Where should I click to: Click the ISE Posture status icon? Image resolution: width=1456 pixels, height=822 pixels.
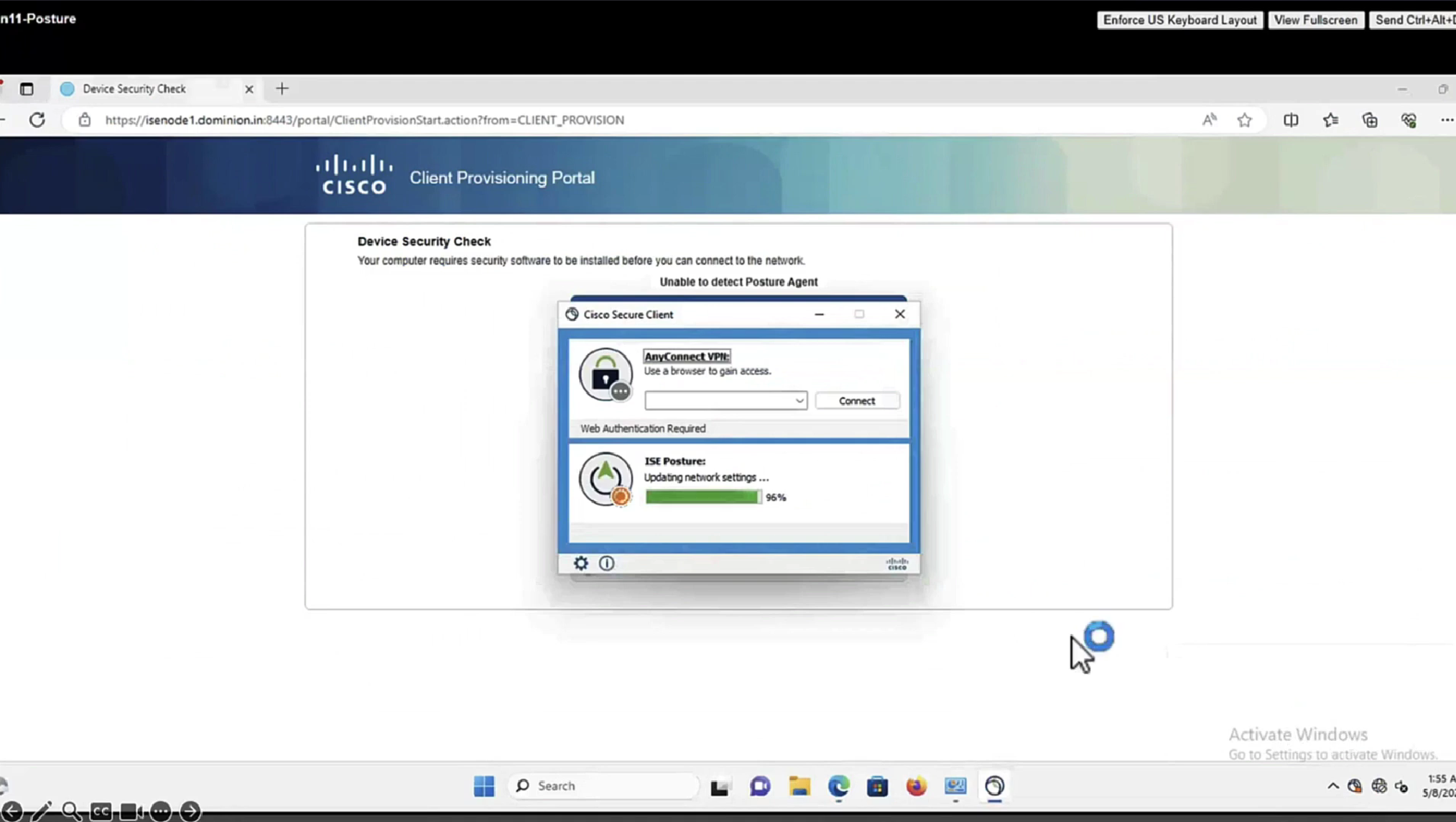[x=606, y=479]
